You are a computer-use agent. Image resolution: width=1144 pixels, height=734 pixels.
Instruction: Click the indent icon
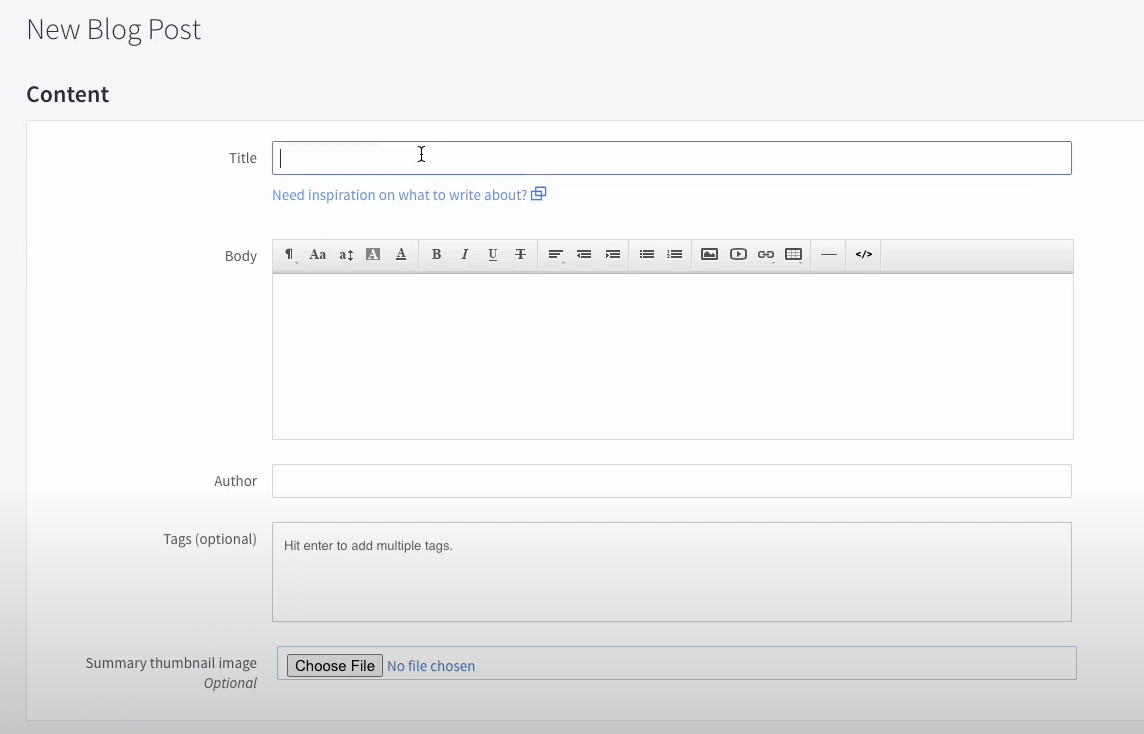point(612,255)
